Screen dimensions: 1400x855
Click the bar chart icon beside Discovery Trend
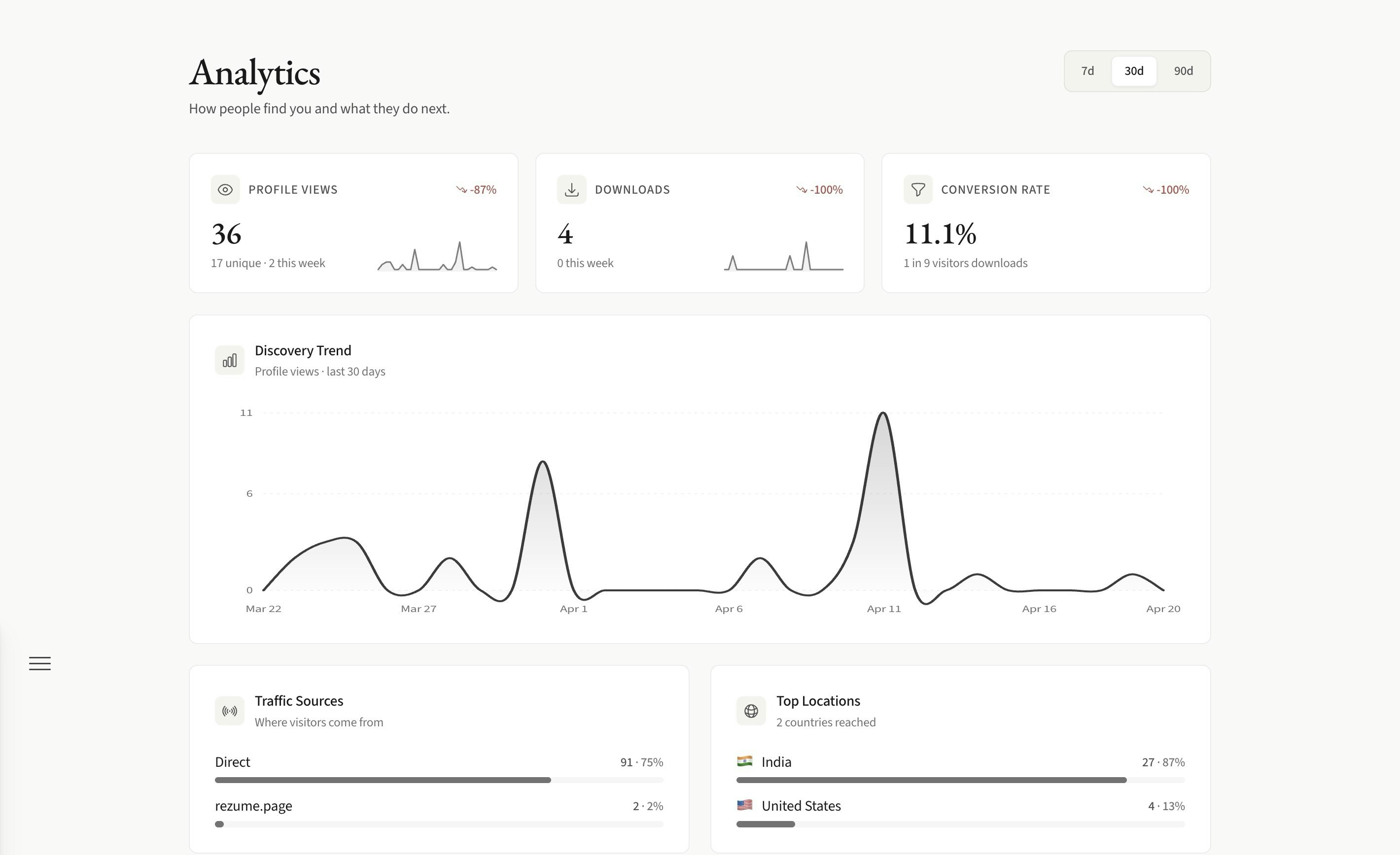click(x=230, y=360)
